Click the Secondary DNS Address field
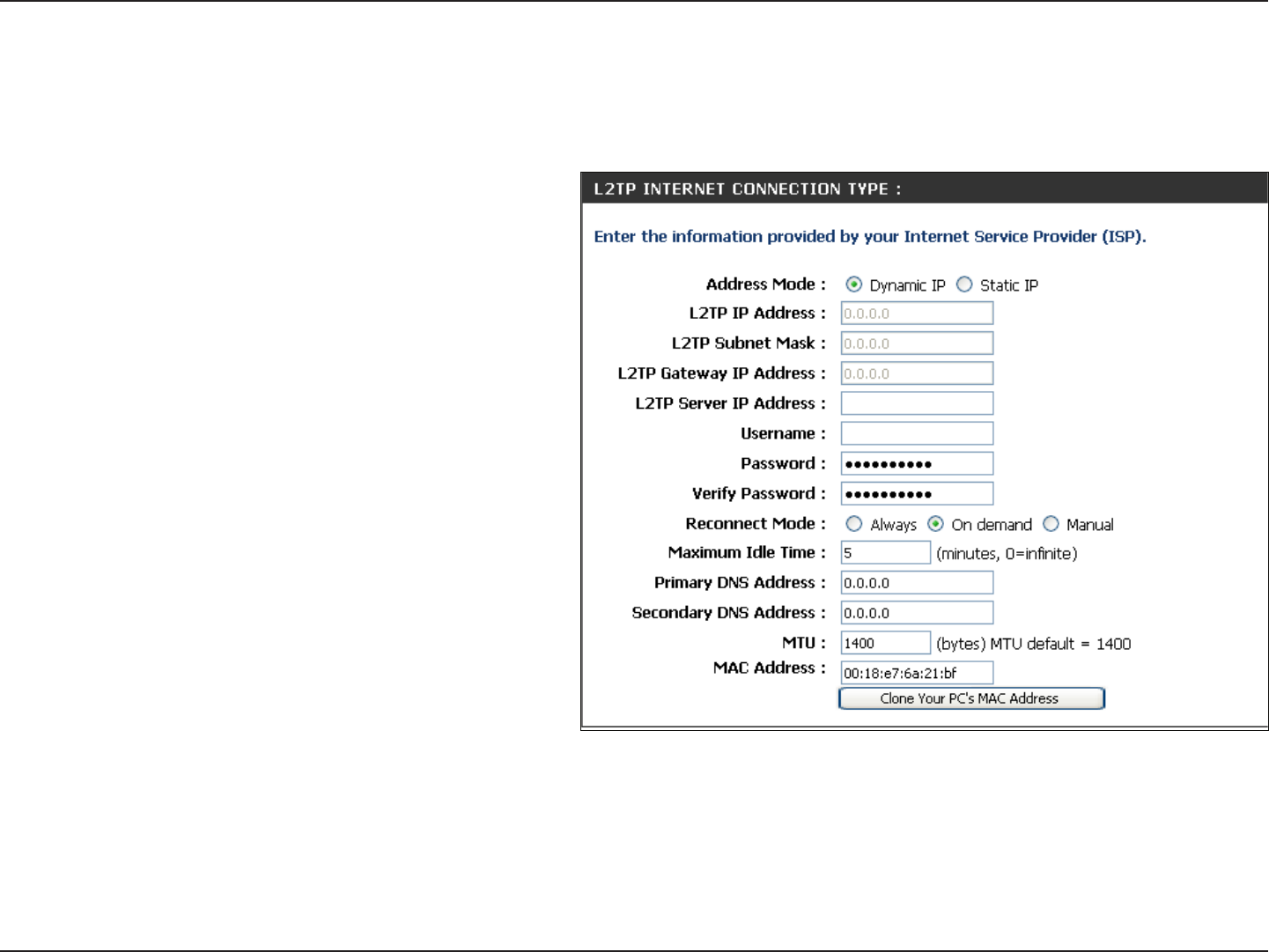Screen dimensions: 1269x952 coord(917,613)
